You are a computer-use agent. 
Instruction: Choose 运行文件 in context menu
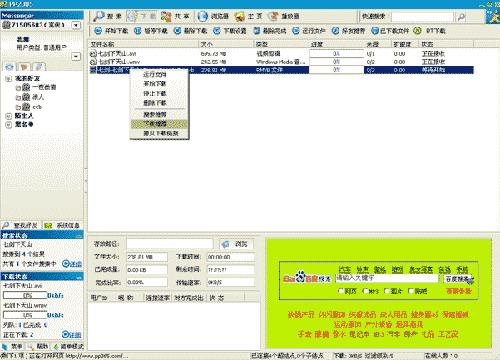click(x=159, y=74)
